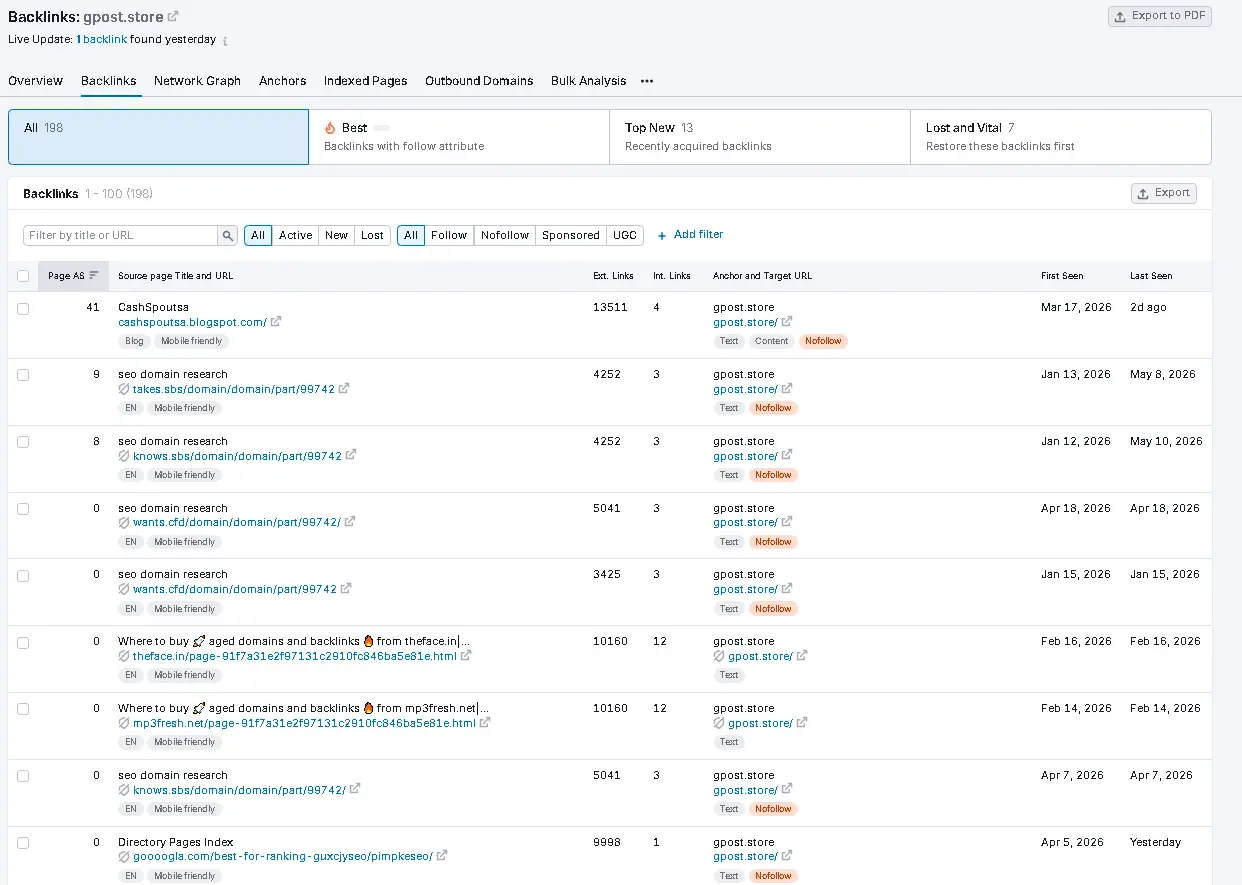This screenshot has height=885, width=1242.
Task: Open gpost.store external link icon in header
Action: (173, 16)
